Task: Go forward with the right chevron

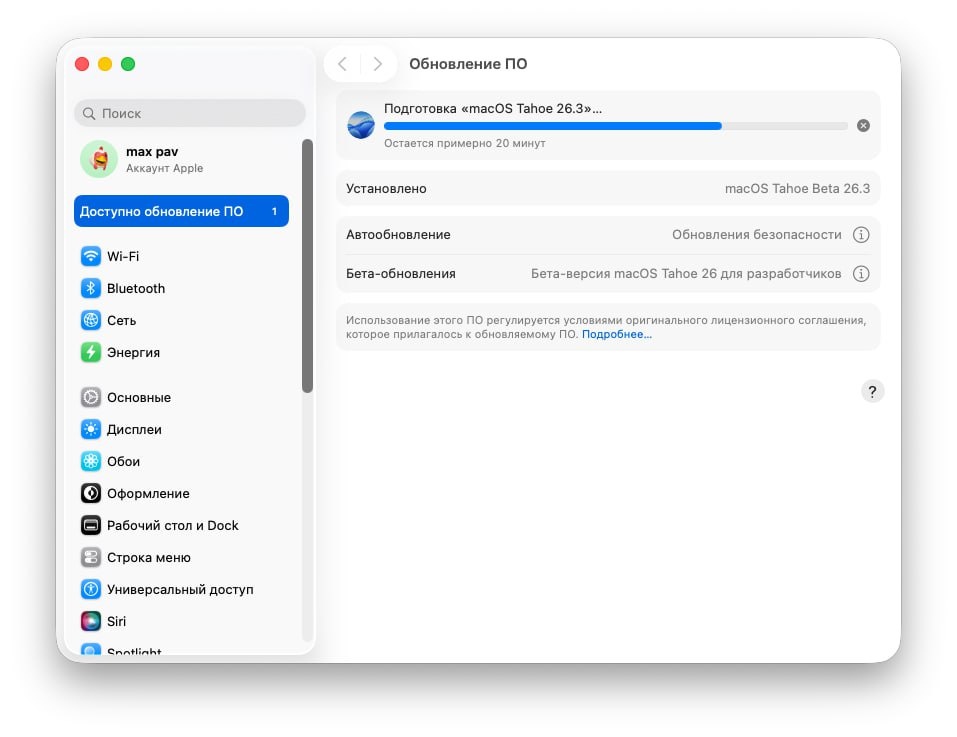Action: [378, 64]
